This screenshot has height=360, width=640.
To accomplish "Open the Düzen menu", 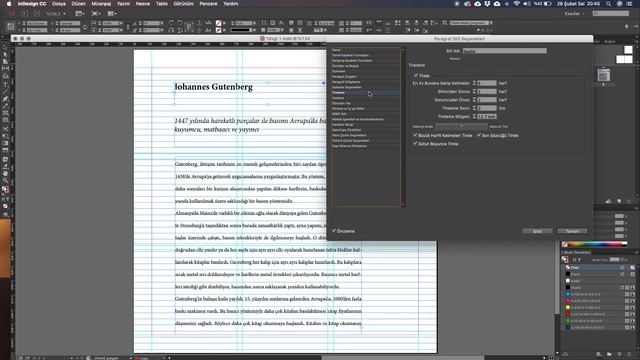I will (78, 4).
